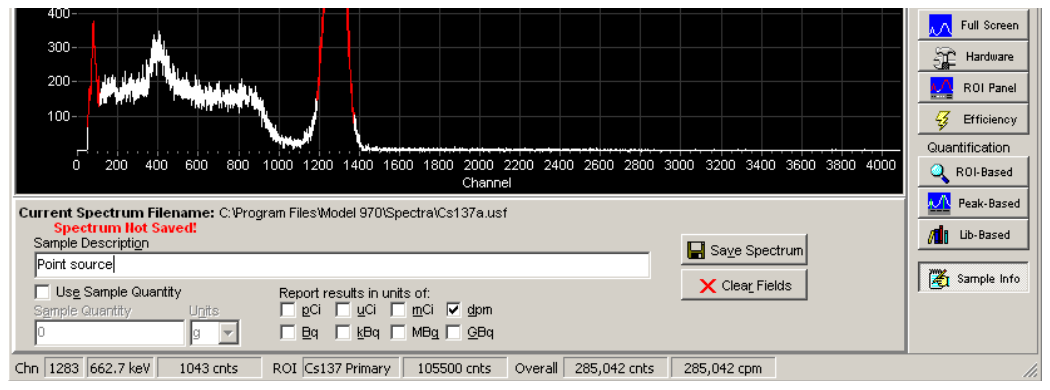1050x390 pixels.
Task: Click the Sample Description text field
Action: pos(342,265)
